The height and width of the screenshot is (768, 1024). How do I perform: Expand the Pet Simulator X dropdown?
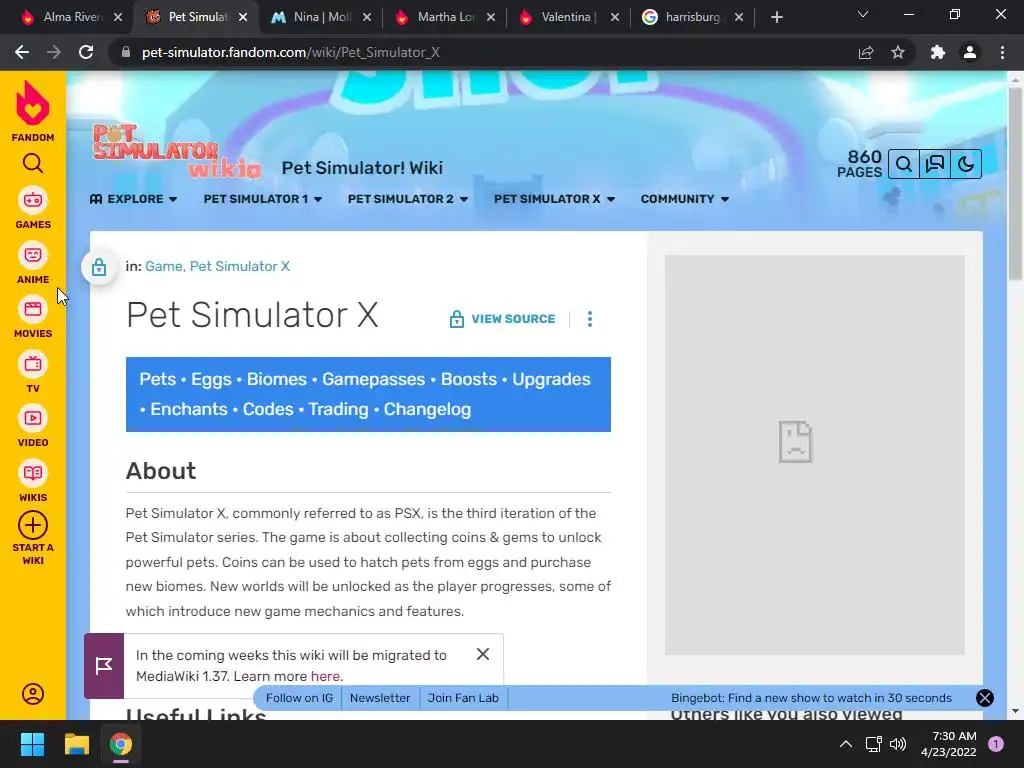pyautogui.click(x=554, y=199)
